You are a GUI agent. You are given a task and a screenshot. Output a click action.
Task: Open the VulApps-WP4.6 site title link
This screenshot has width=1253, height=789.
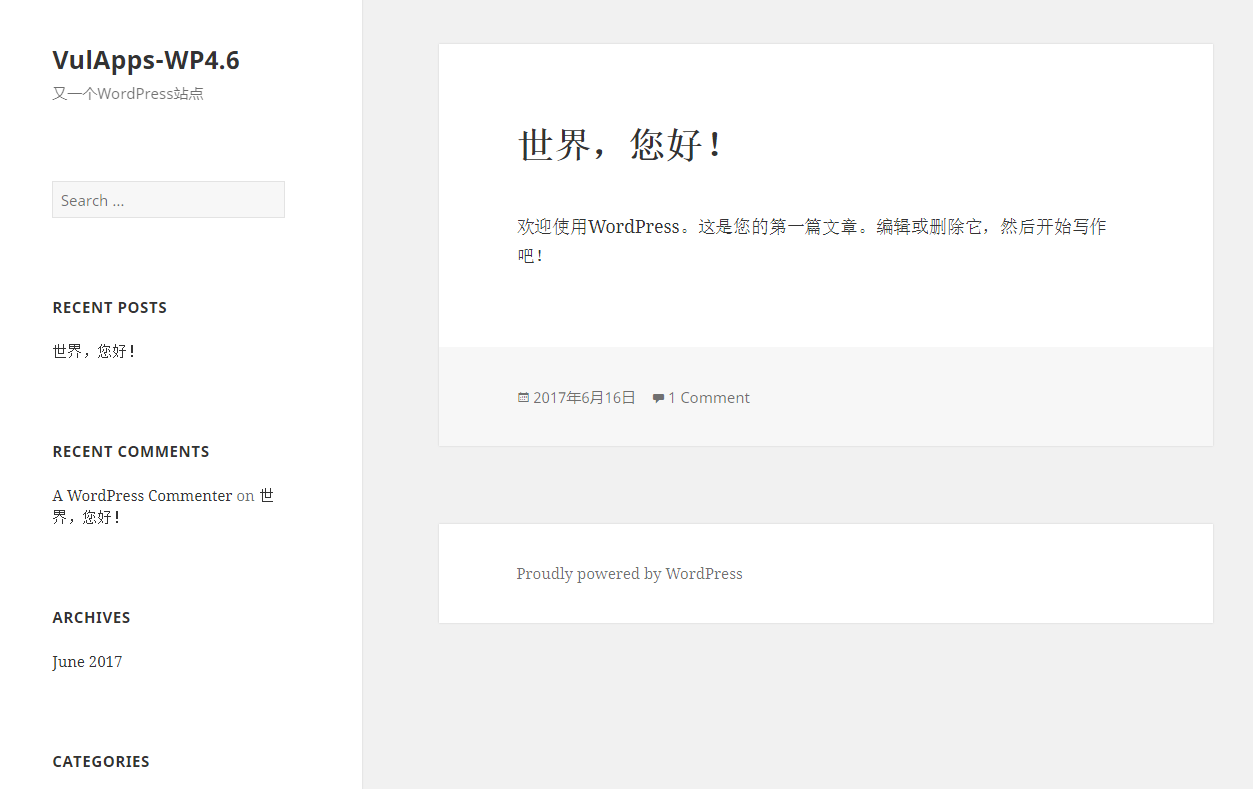click(x=146, y=60)
